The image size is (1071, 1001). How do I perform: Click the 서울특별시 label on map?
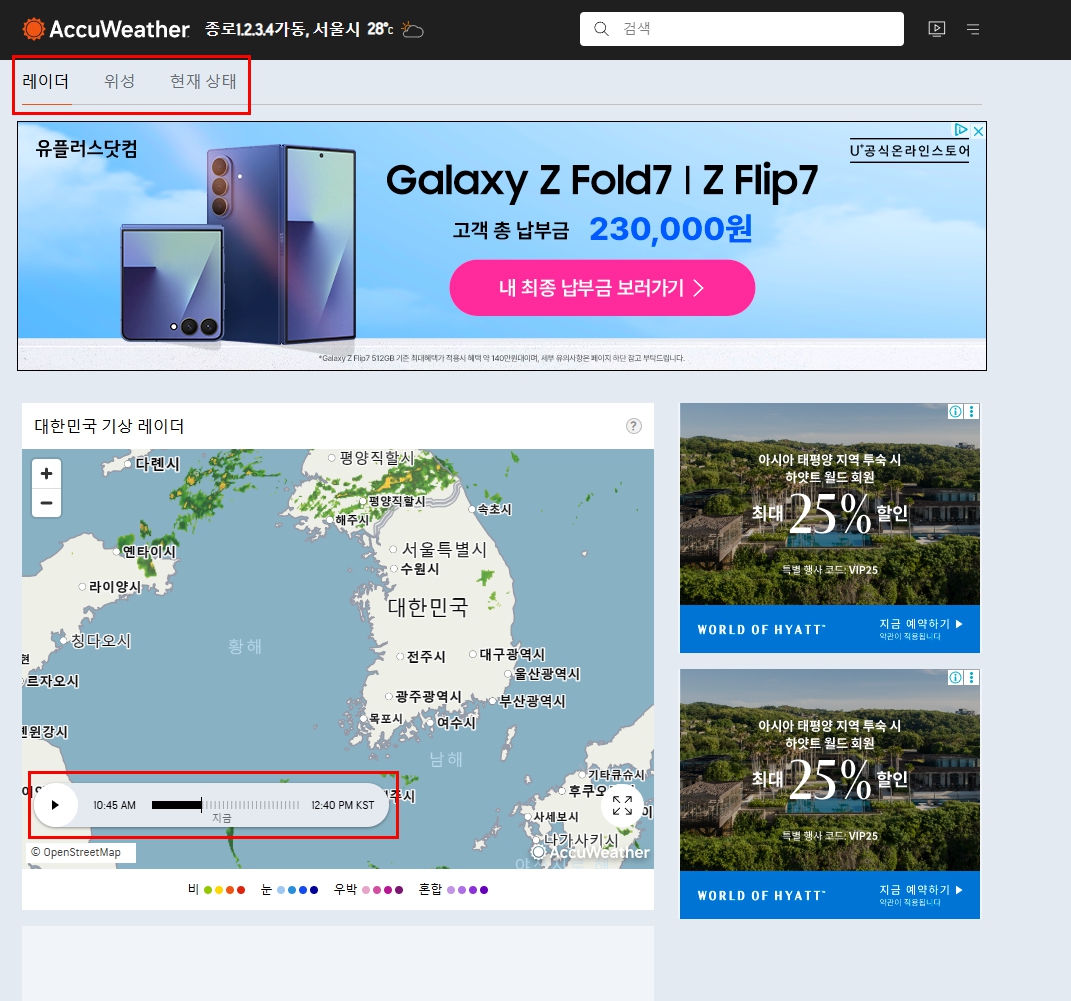point(444,549)
